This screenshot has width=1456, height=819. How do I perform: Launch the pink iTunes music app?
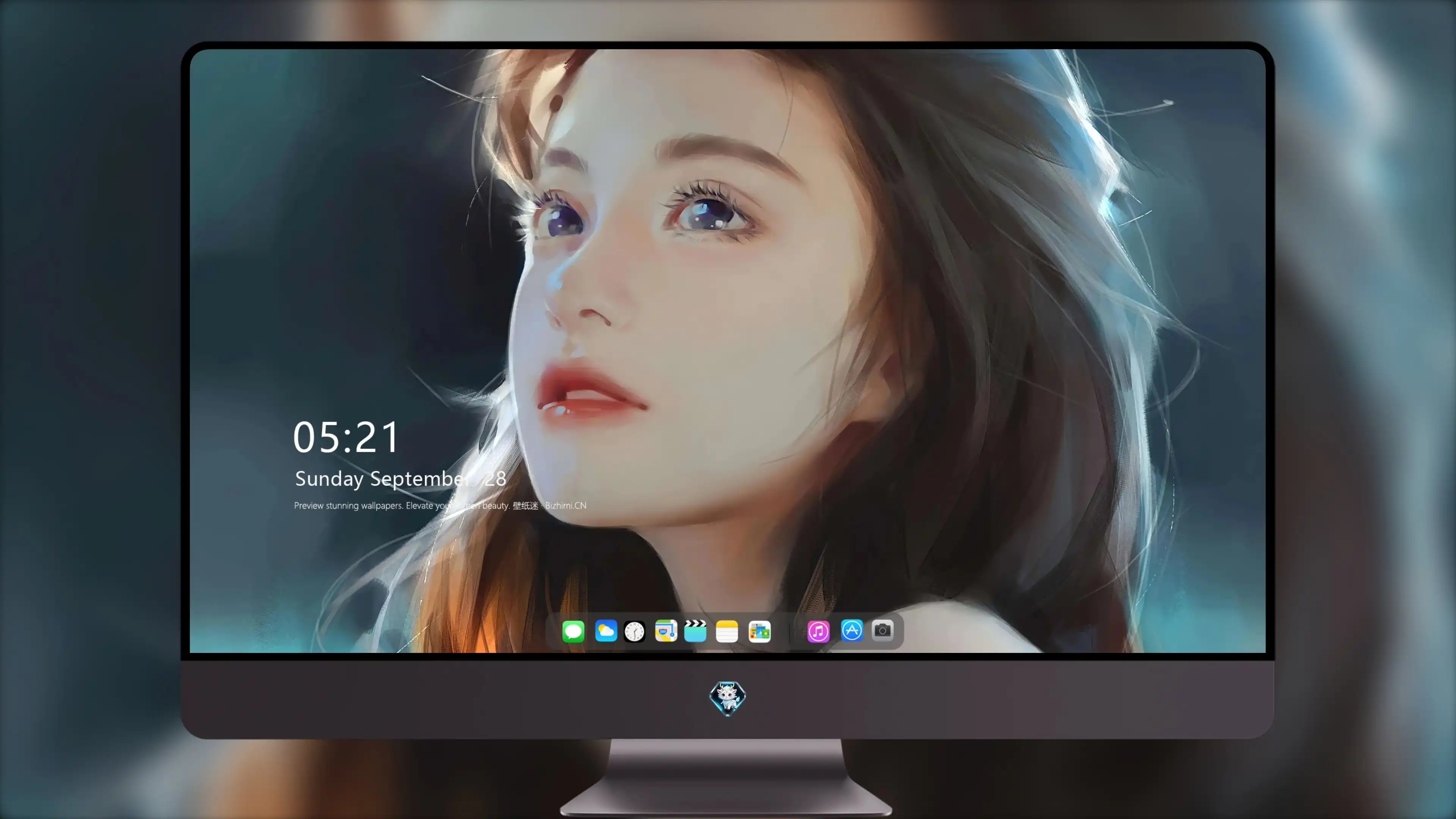(819, 631)
